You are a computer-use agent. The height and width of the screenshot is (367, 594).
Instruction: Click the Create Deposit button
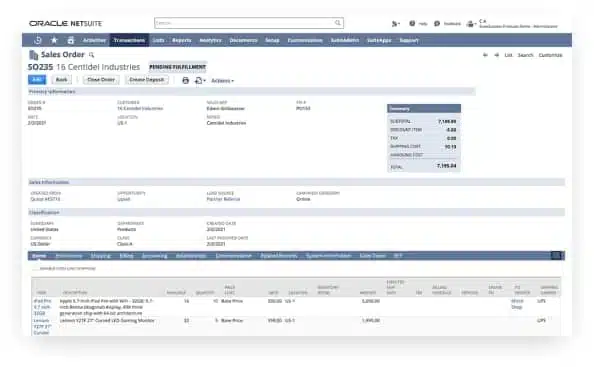[x=147, y=80]
